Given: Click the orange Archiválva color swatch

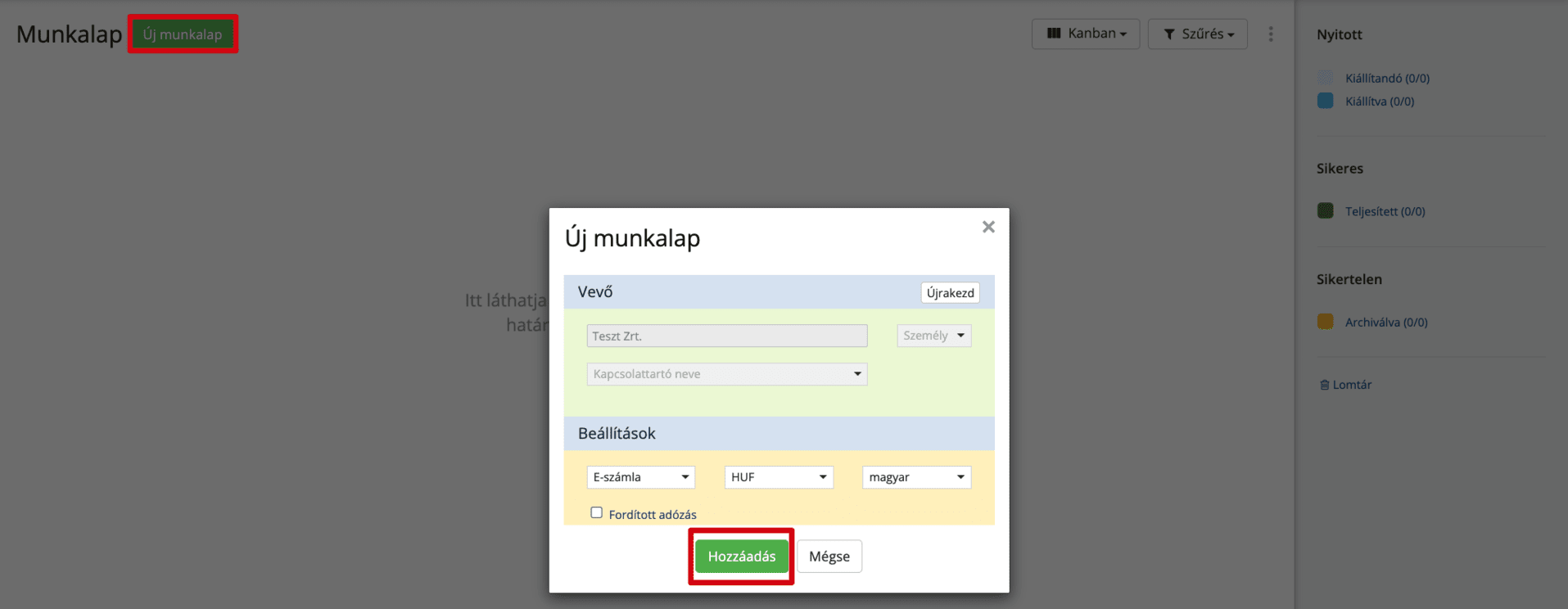Looking at the screenshot, I should click(1325, 322).
